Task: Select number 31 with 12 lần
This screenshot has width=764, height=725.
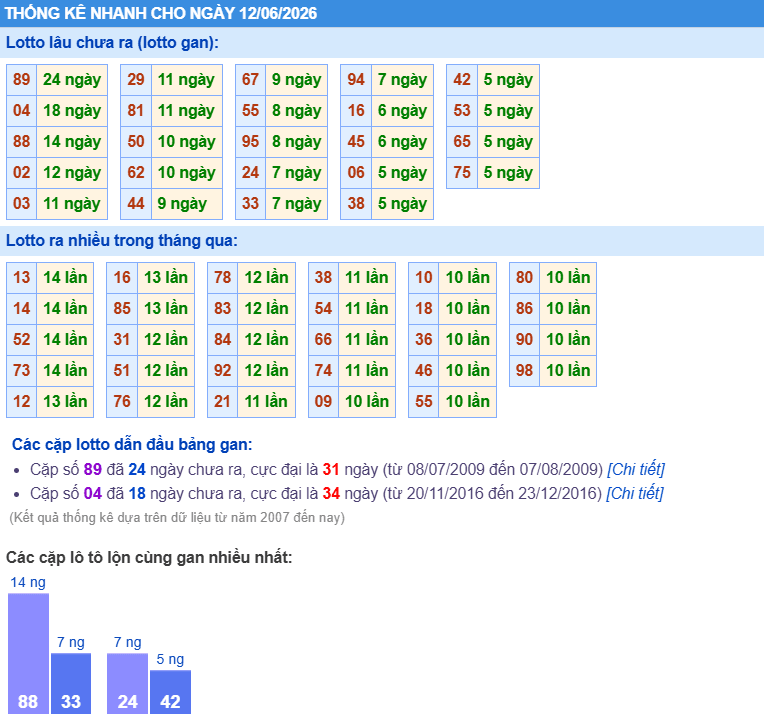Action: tap(122, 340)
